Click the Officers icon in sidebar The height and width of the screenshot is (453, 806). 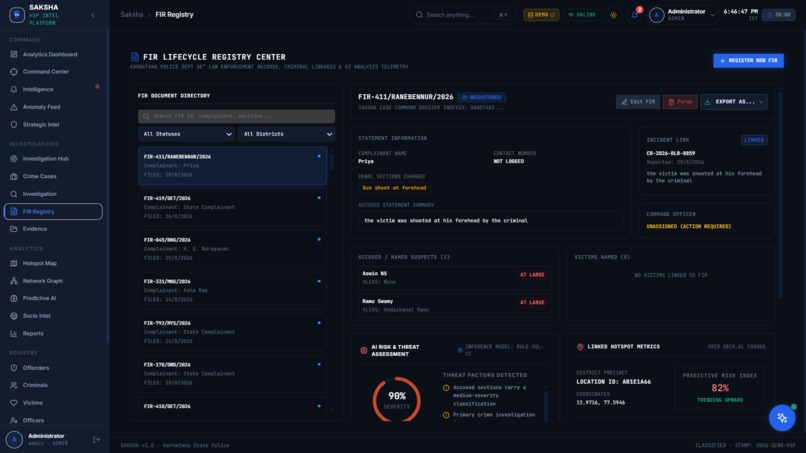(x=14, y=420)
